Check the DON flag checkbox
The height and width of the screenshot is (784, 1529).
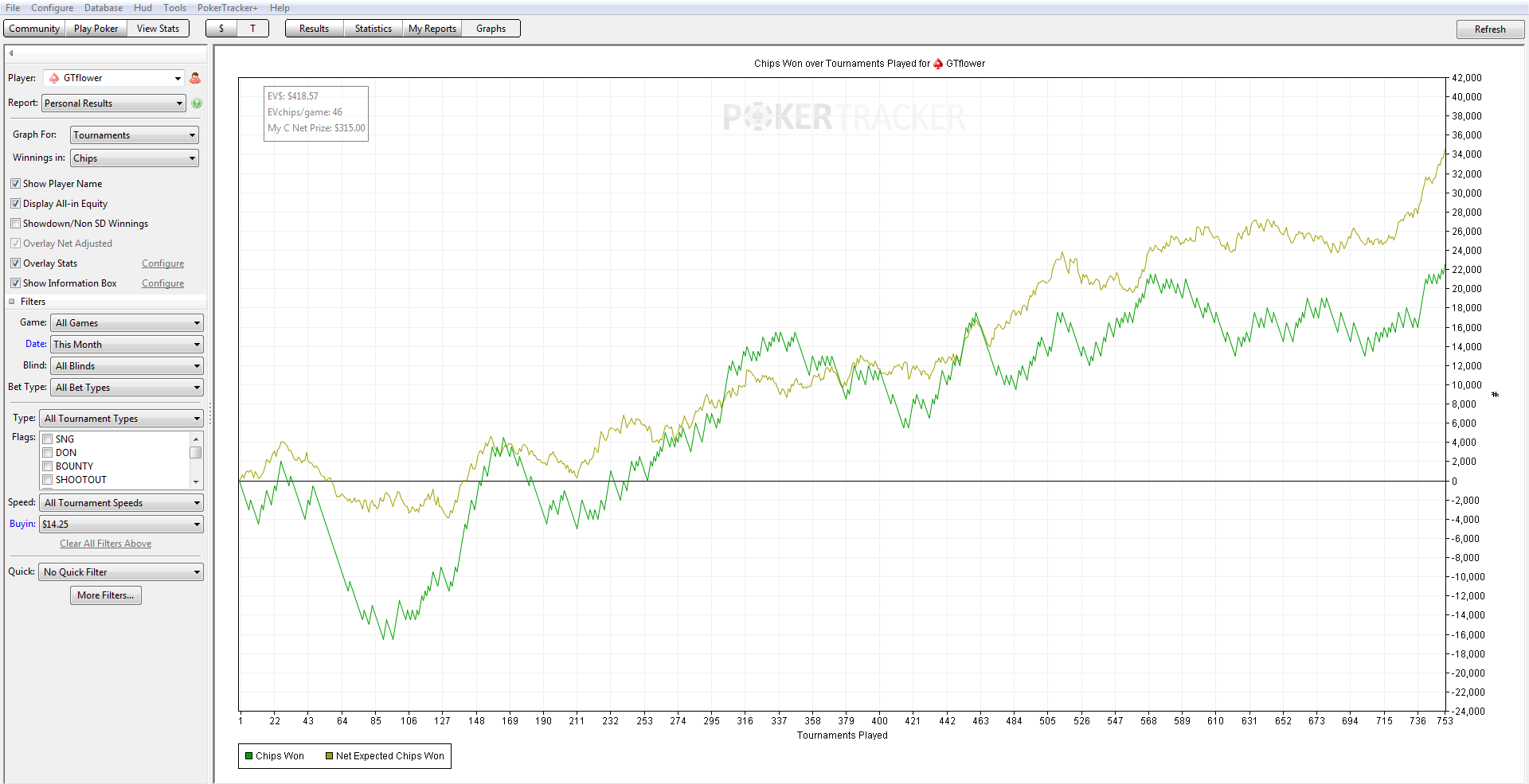pyautogui.click(x=48, y=453)
